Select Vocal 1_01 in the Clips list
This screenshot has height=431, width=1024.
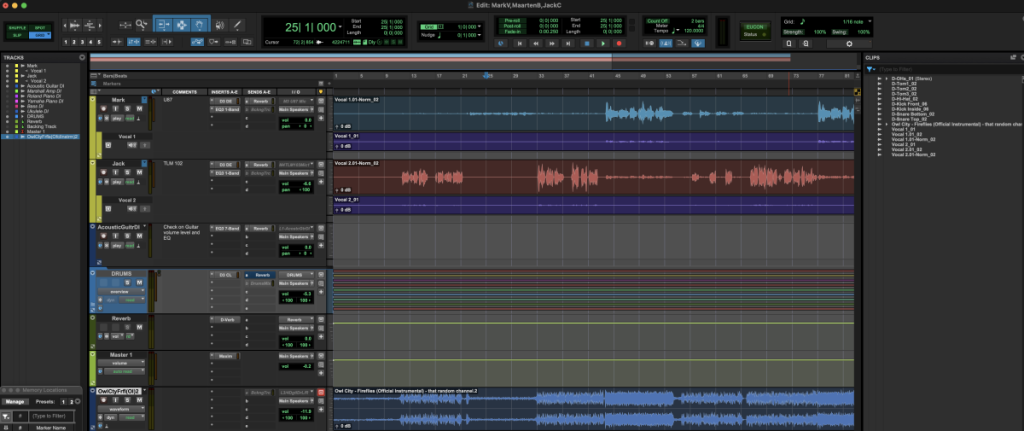pos(904,129)
